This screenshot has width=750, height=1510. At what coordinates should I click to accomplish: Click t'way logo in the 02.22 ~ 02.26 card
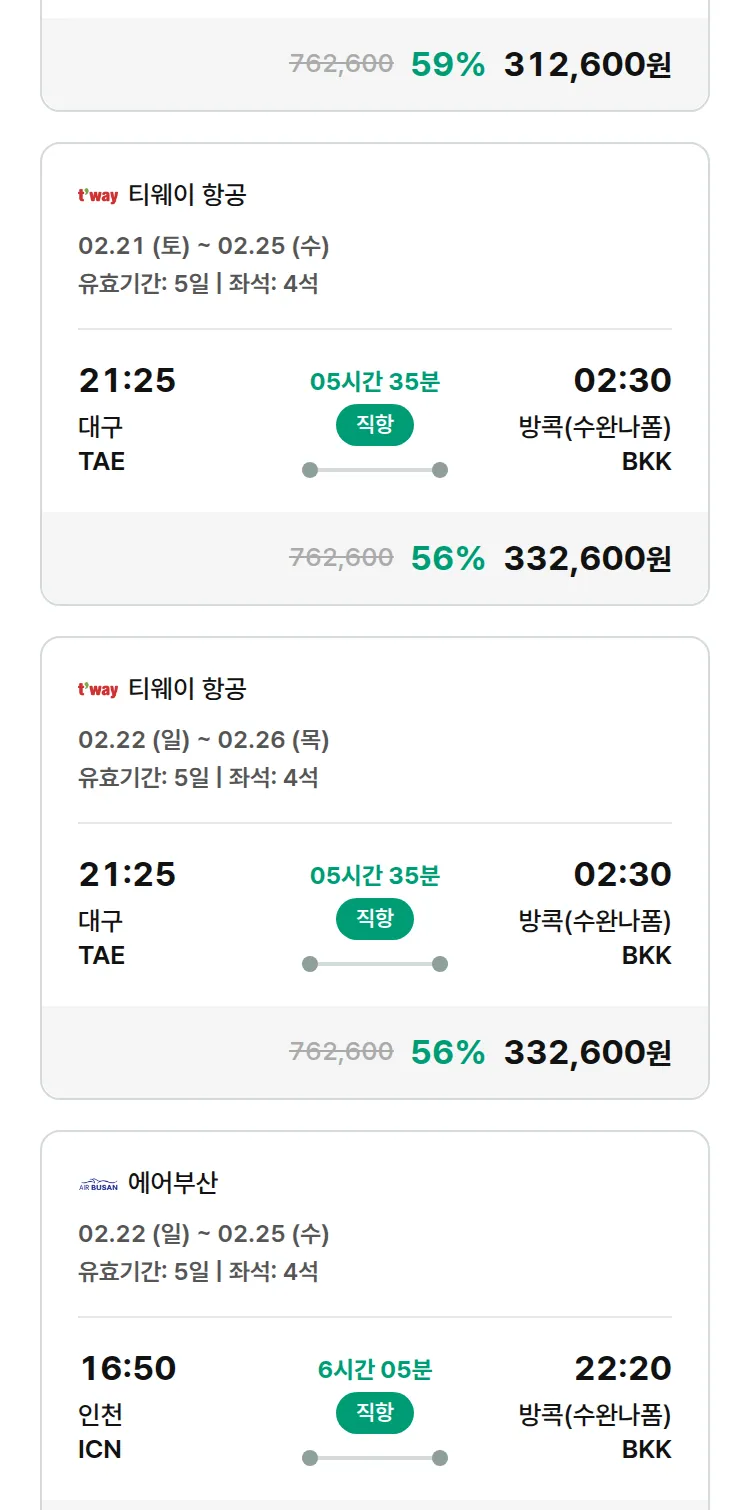[x=98, y=690]
